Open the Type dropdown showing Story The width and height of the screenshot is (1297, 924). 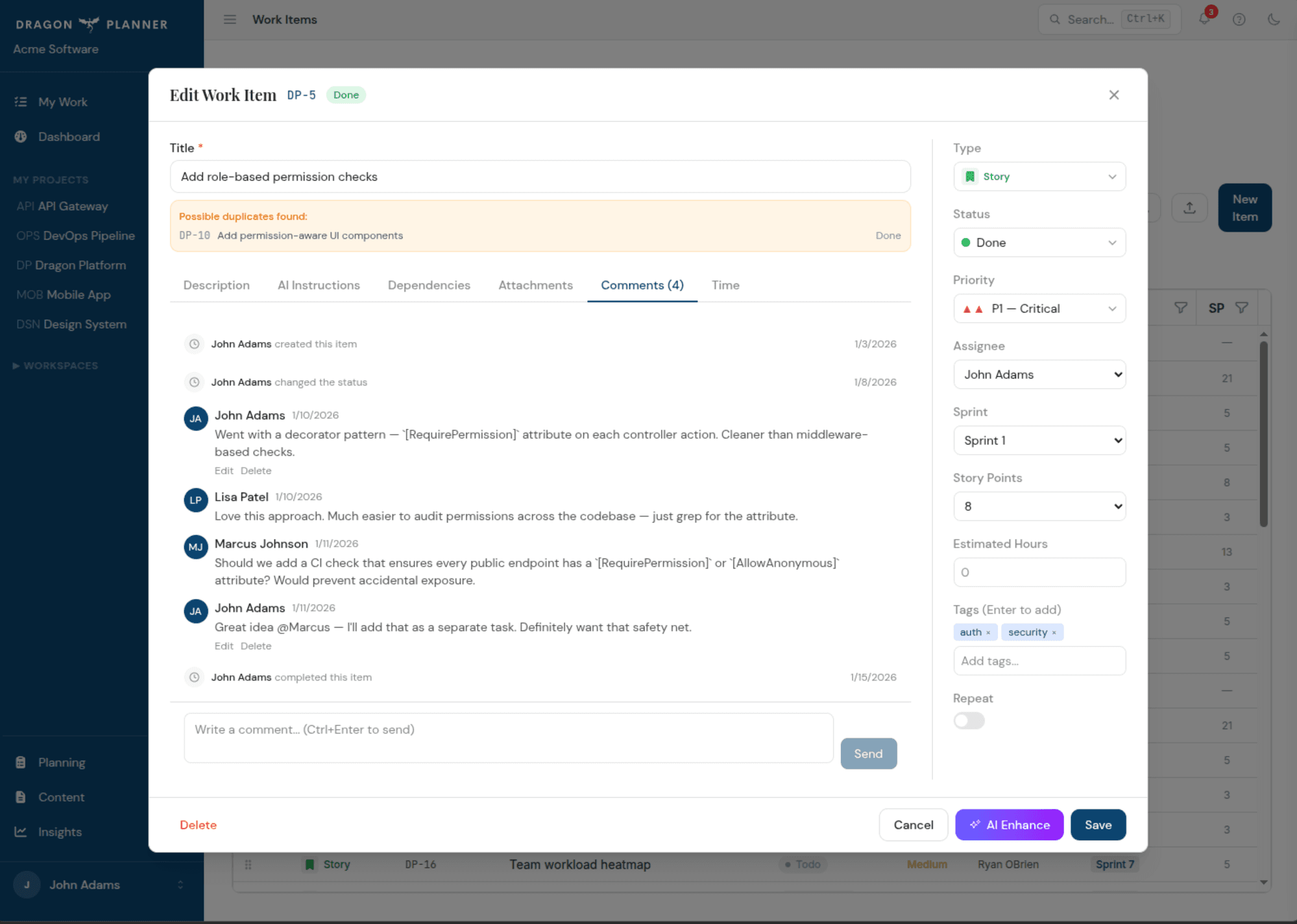[1039, 176]
